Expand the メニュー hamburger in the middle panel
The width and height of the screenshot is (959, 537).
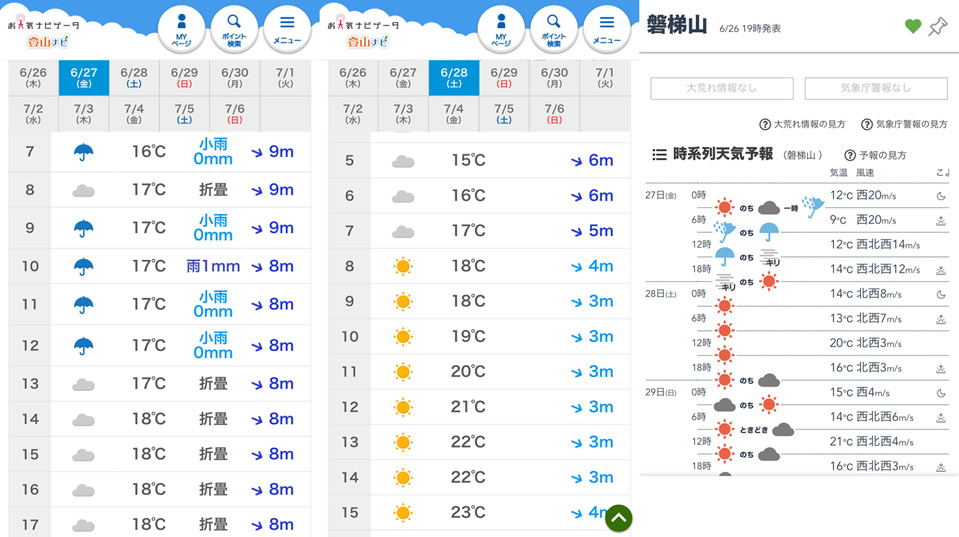coord(606,30)
